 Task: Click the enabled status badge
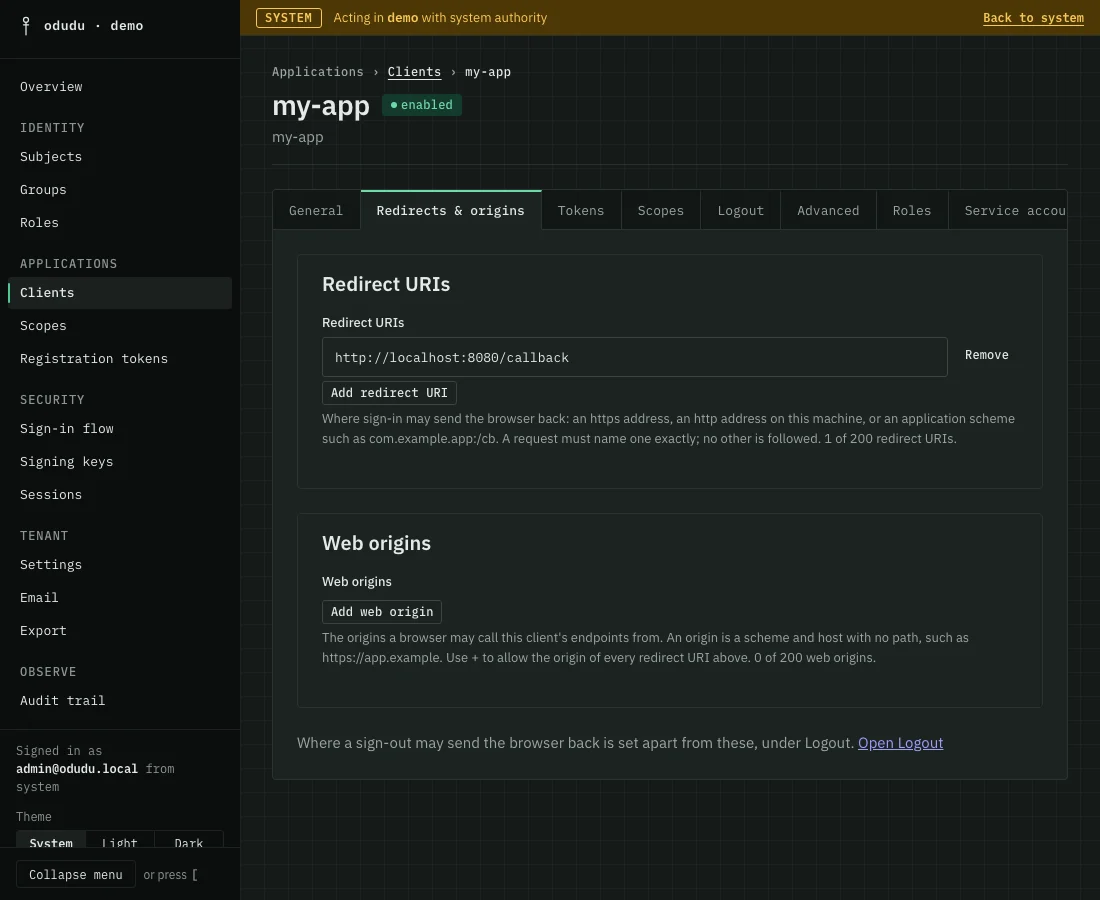(422, 105)
